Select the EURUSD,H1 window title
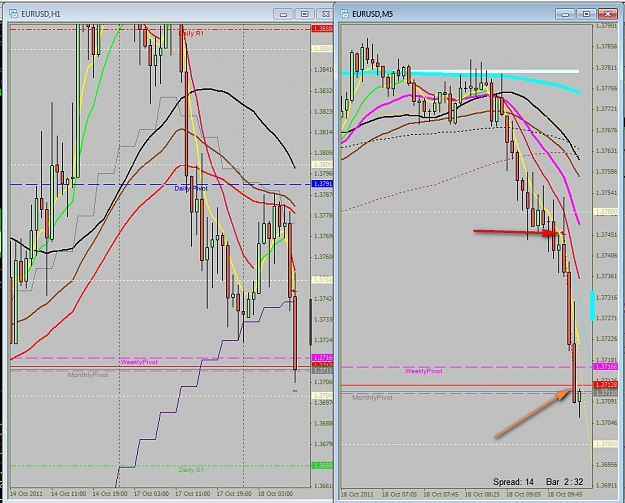The image size is (625, 503). 41,14
